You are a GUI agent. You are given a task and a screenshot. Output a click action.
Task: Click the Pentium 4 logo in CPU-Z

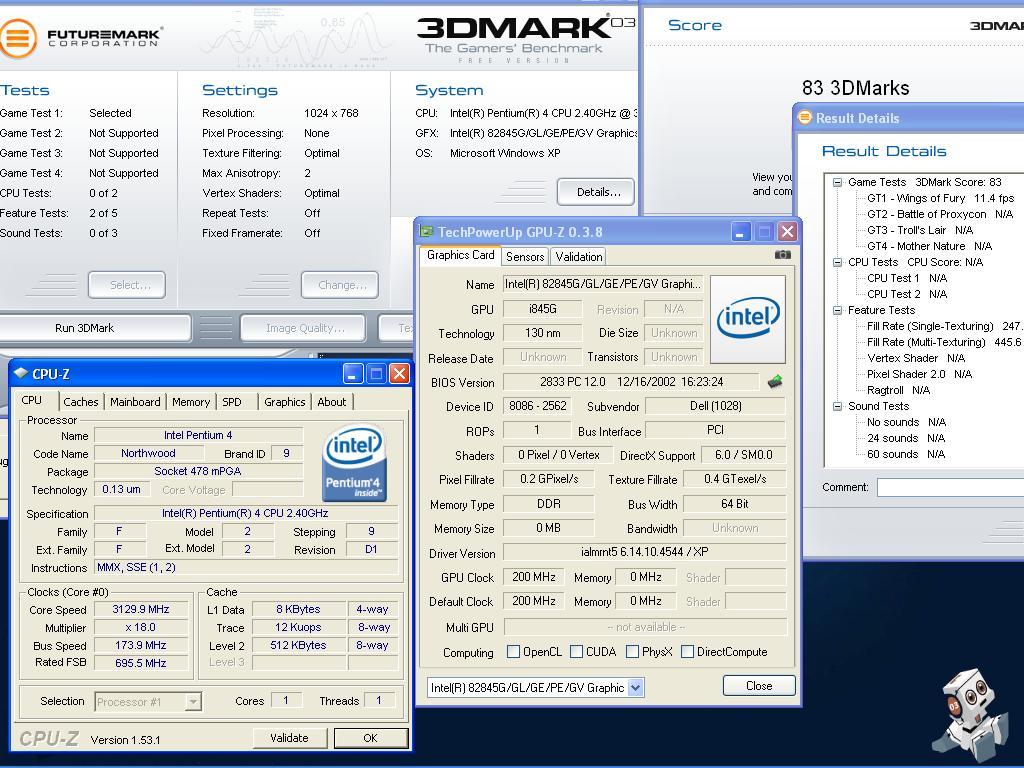tap(354, 463)
